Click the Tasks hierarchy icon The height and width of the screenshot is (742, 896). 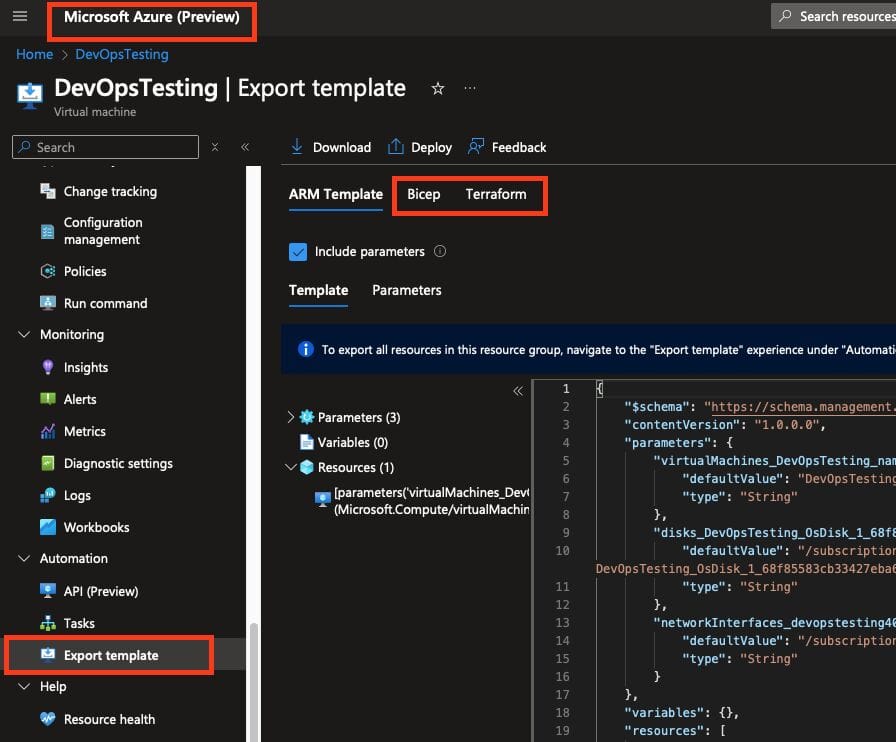(x=48, y=623)
